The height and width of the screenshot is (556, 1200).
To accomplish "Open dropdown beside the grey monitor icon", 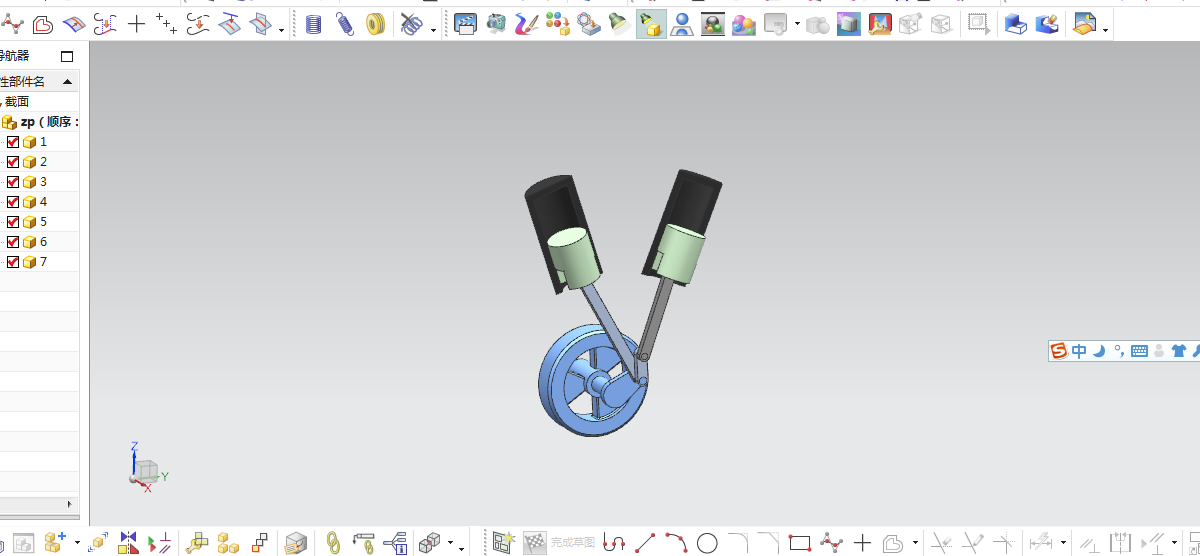I will pos(797,24).
